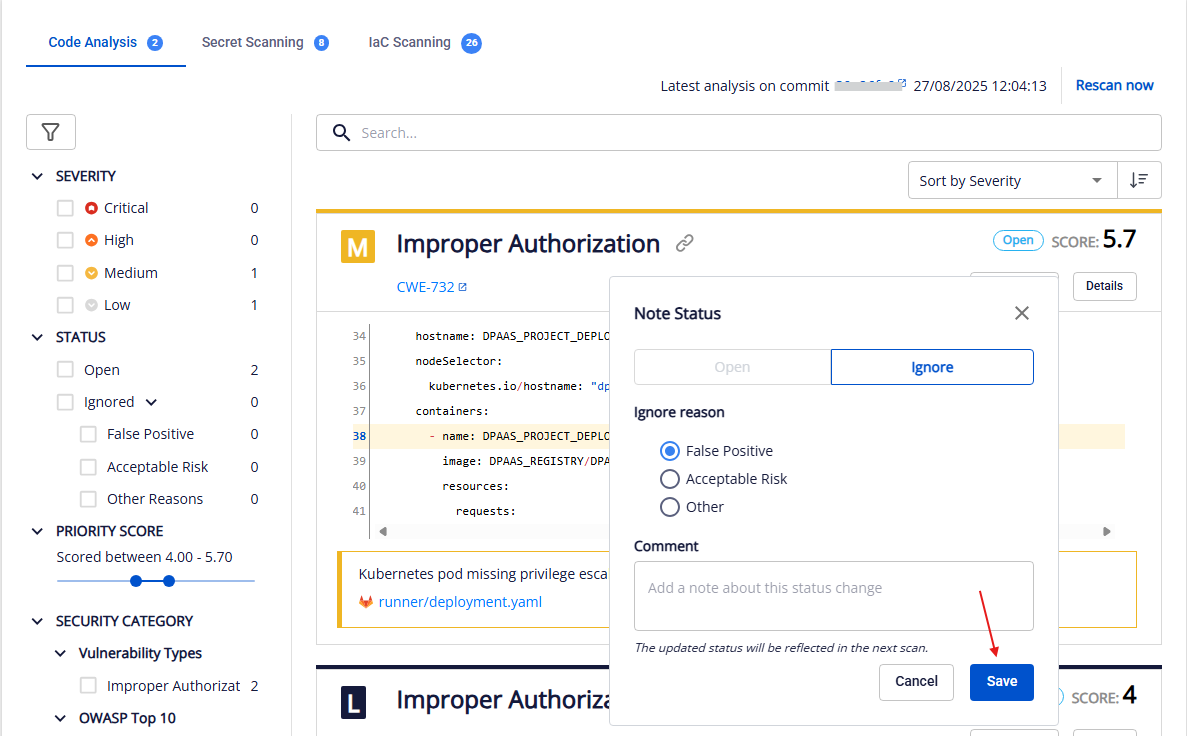Enable the Medium severity filter
The image size is (1187, 736).
65,273
